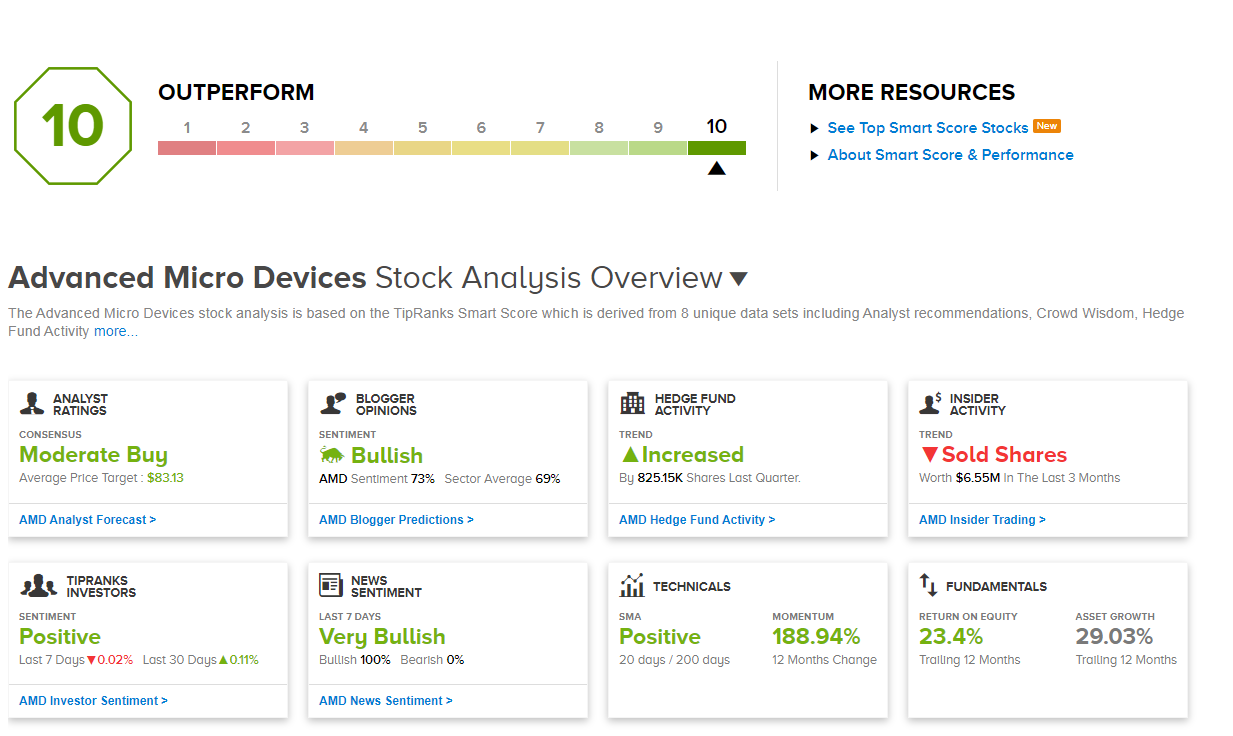Click the 23.4% return on equity value
Viewport: 1233px width, 736px height.
click(x=951, y=637)
